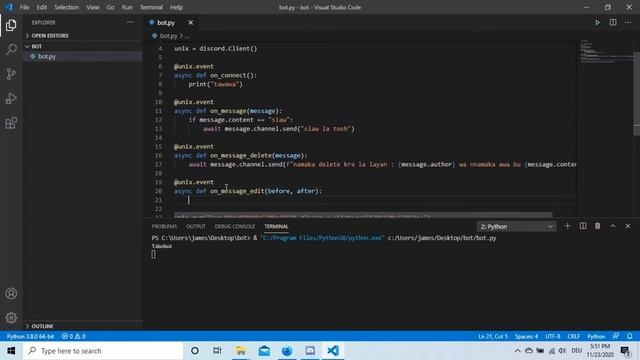
Task: Change indentation via Spaces: 4
Action: pyautogui.click(x=526, y=336)
